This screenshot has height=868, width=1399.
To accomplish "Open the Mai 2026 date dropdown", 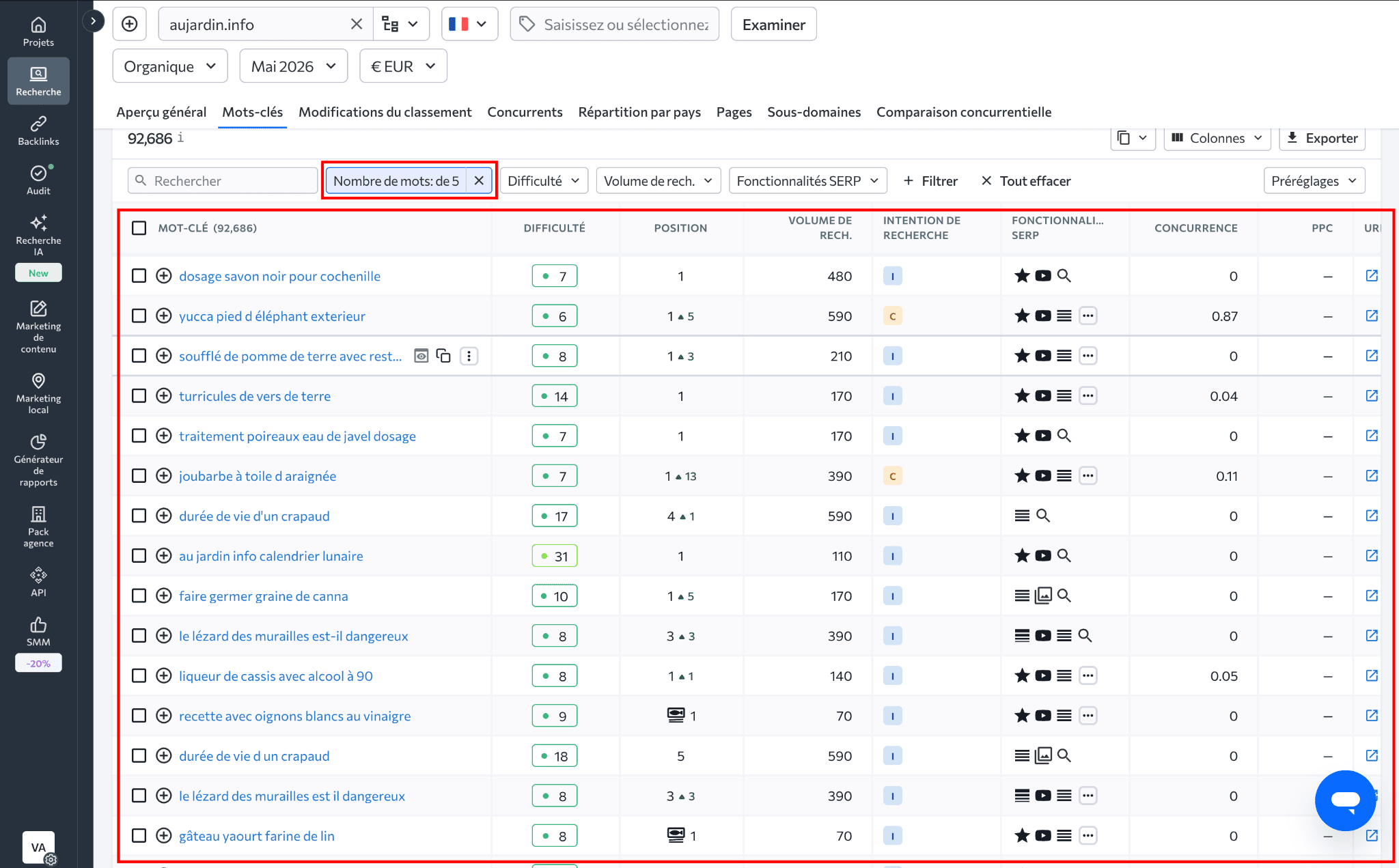I will click(294, 66).
